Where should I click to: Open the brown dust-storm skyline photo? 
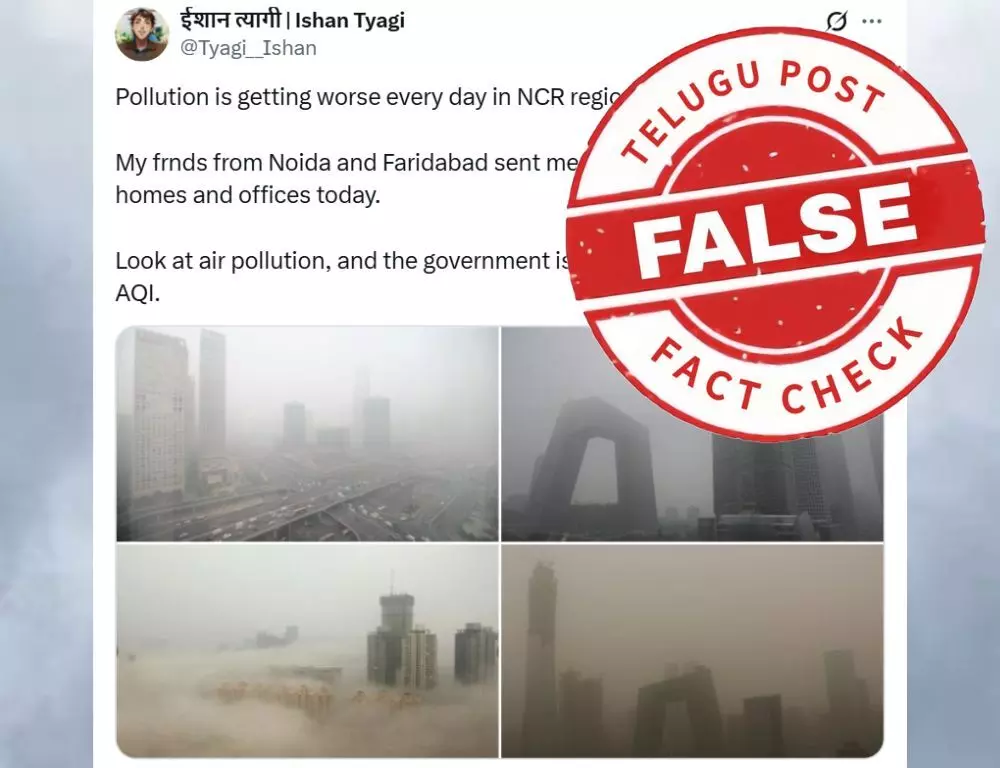(692, 651)
